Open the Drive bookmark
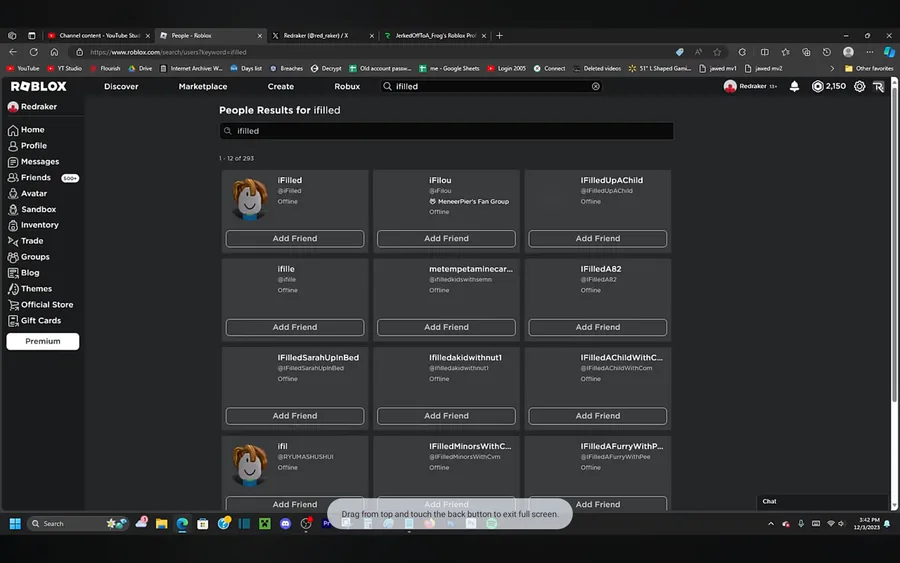Screen dimensions: 900x563 pyautogui.click(x=141, y=68)
